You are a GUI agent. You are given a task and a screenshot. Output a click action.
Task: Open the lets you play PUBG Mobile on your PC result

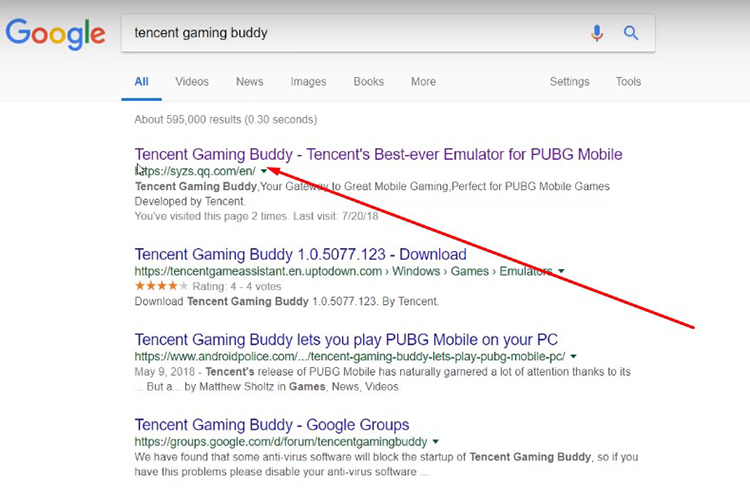346,339
